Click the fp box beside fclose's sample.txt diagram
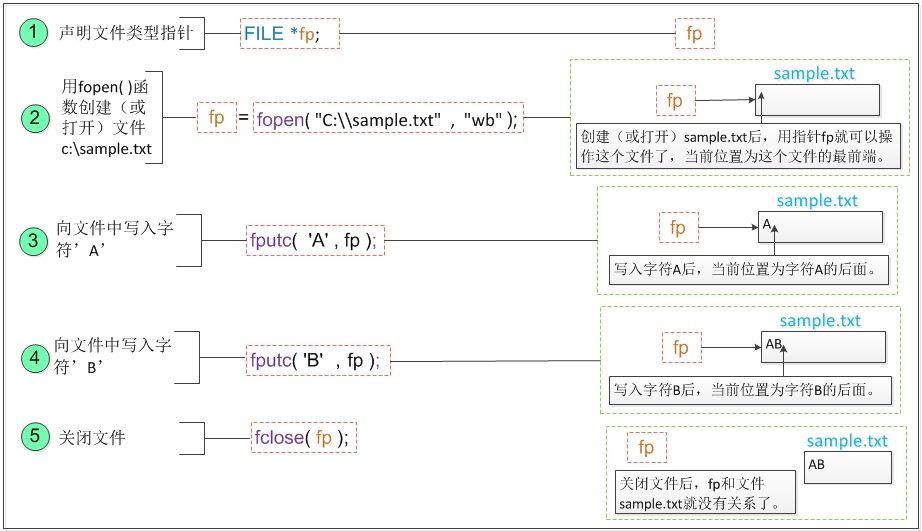The height and width of the screenshot is (531, 922). click(646, 448)
